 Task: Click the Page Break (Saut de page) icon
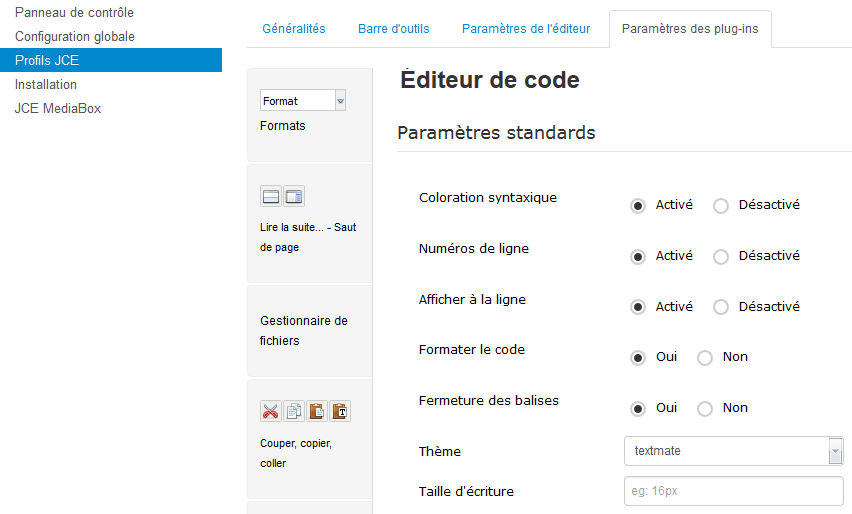294,196
